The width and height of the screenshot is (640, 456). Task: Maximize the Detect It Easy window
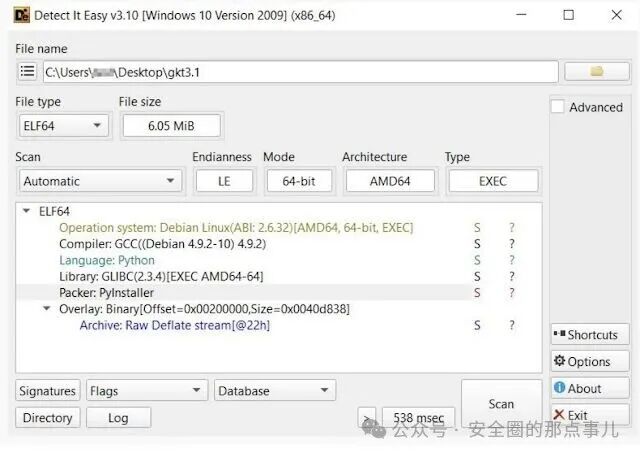(x=569, y=15)
